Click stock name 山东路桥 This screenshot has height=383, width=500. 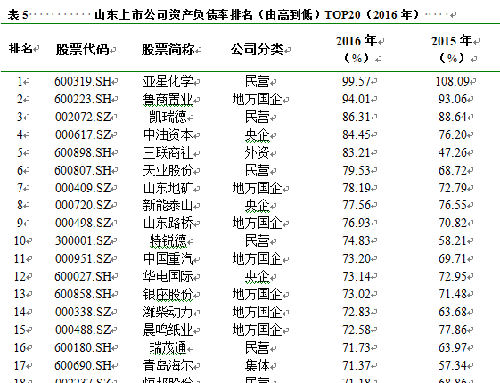[168, 223]
